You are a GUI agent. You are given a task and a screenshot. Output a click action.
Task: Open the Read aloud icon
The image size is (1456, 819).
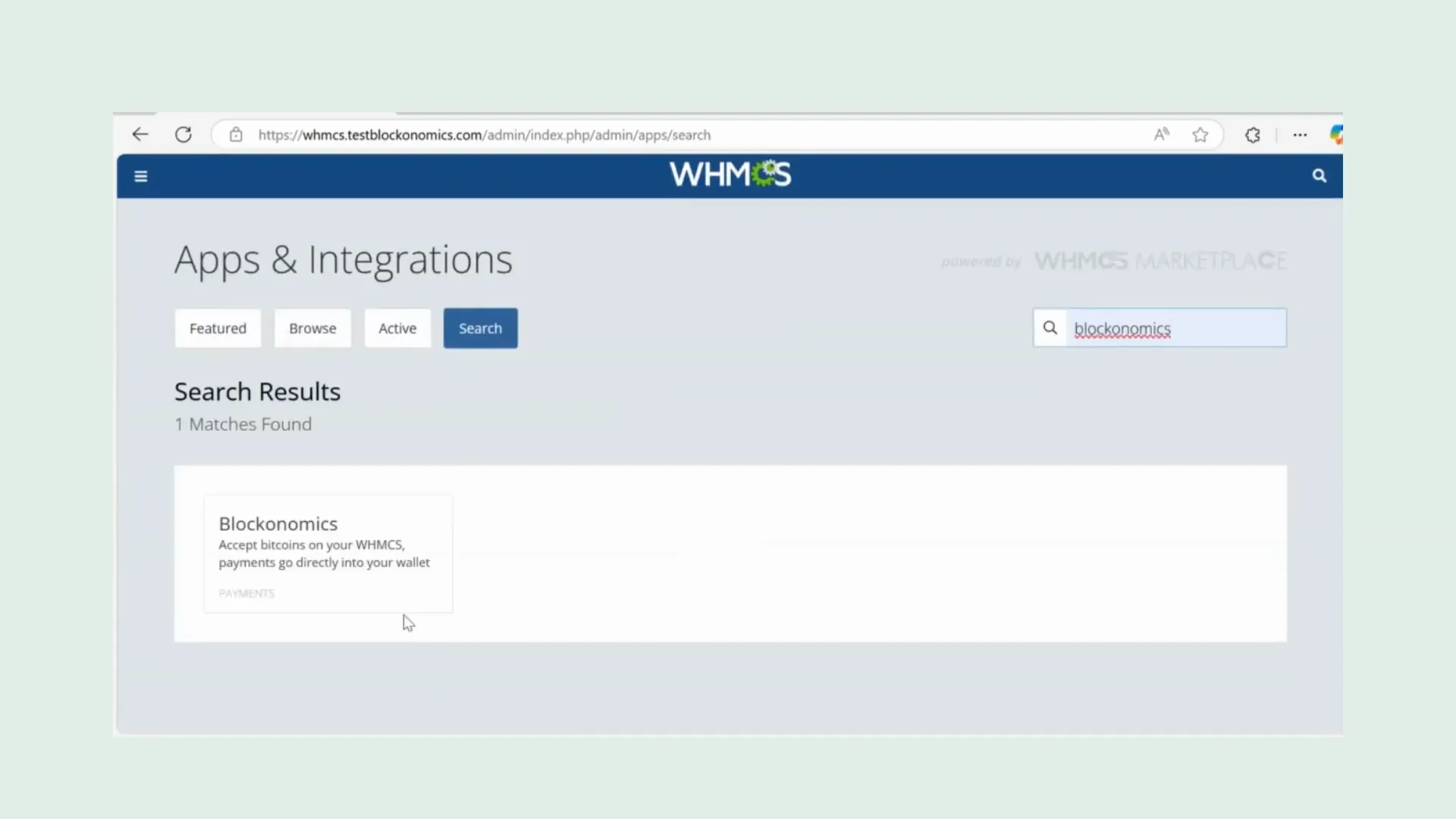point(1161,135)
